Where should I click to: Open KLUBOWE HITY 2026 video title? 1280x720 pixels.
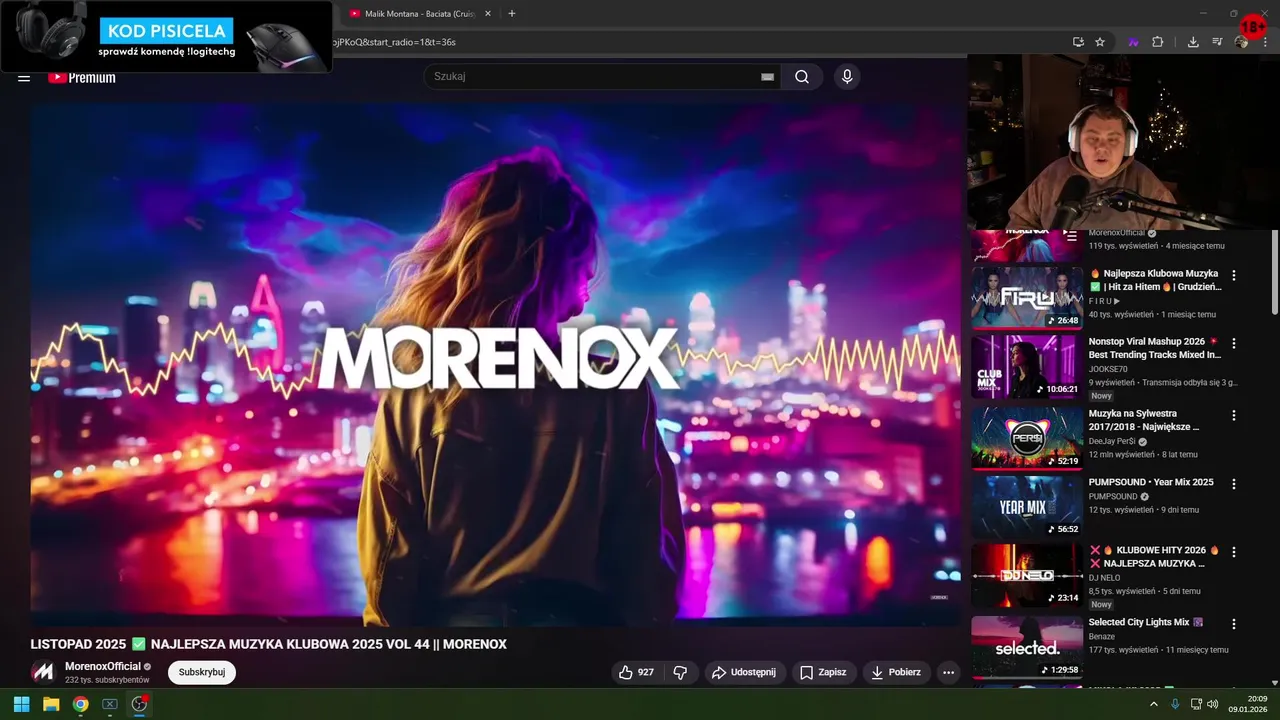[1155, 556]
